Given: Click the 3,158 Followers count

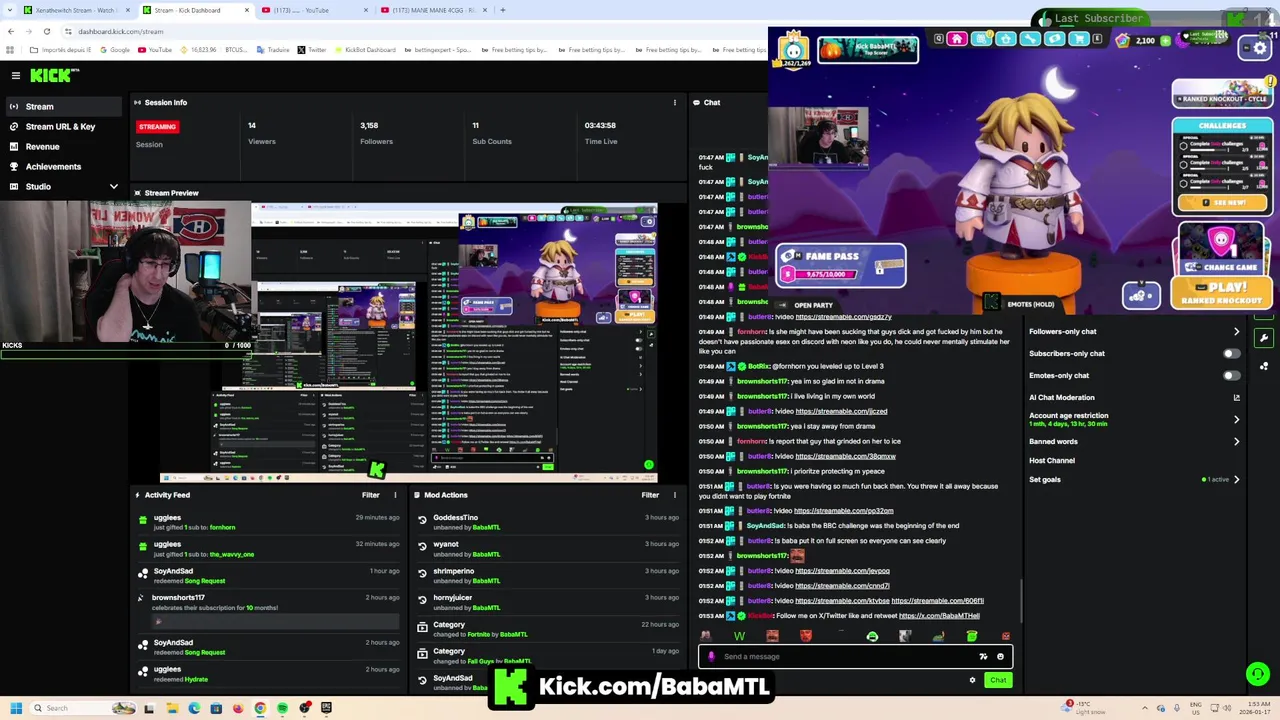Looking at the screenshot, I should tap(369, 126).
